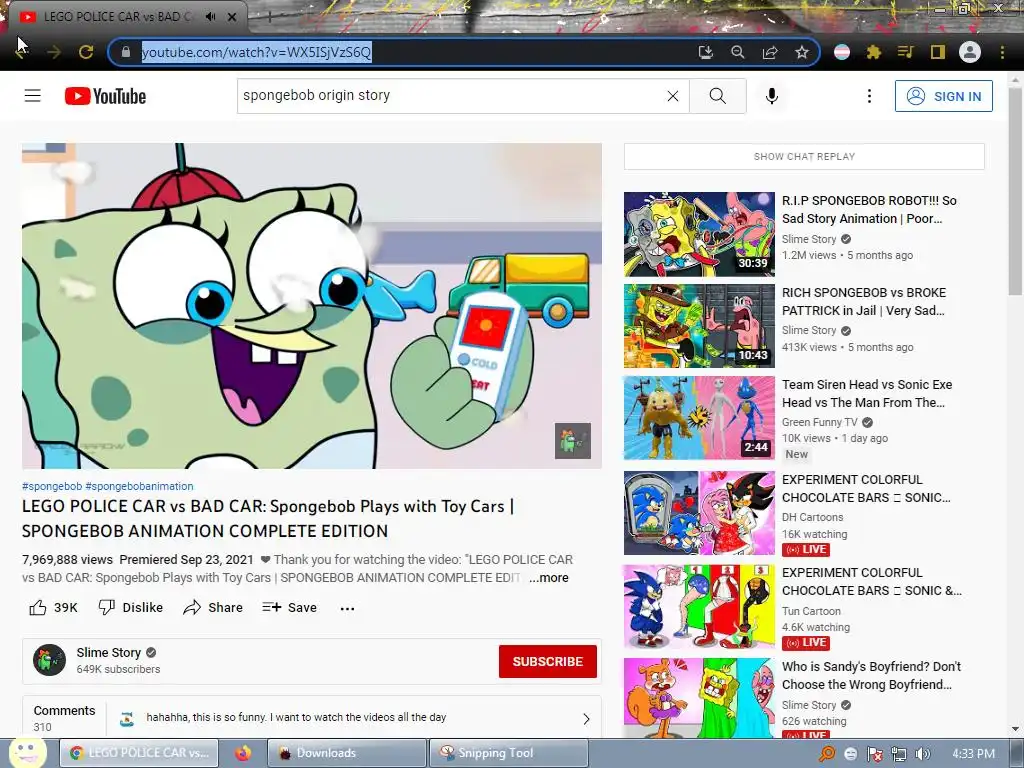Image resolution: width=1024 pixels, height=768 pixels.
Task: Click SHOW CHAT REPLAY button
Action: point(804,157)
